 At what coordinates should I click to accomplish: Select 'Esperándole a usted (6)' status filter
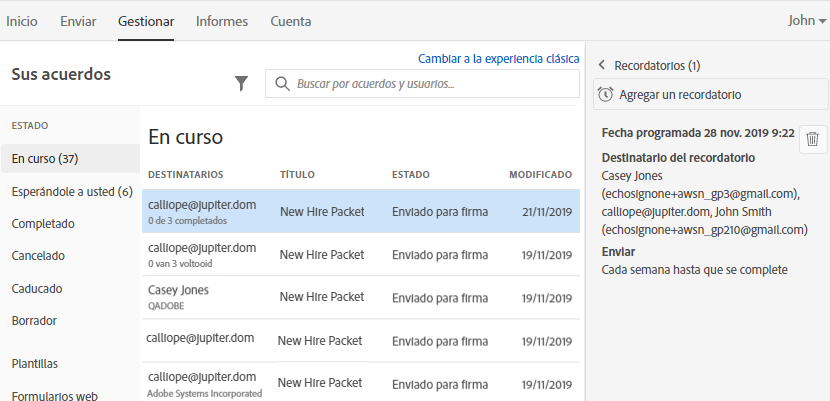[x=72, y=191]
